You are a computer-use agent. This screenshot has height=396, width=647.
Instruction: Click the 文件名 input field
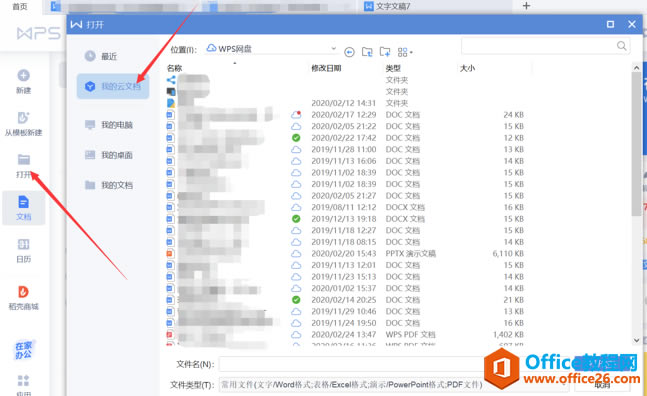351,364
